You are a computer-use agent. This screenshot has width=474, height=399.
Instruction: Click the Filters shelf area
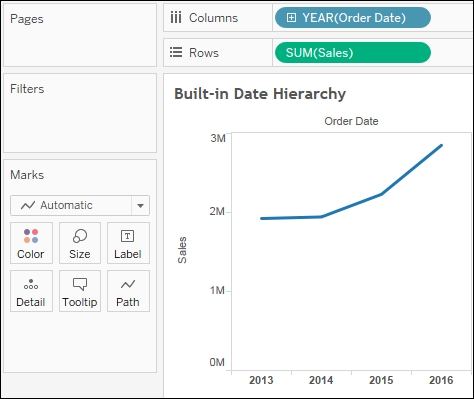pyautogui.click(x=80, y=113)
